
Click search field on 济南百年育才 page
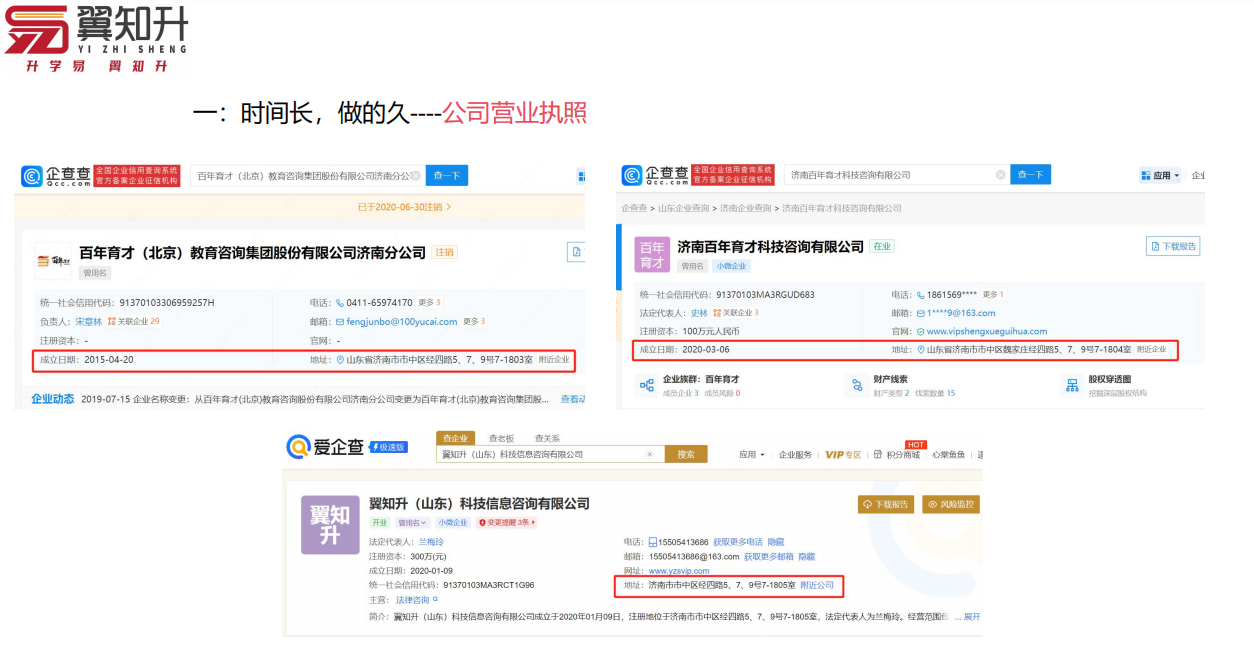(x=896, y=175)
